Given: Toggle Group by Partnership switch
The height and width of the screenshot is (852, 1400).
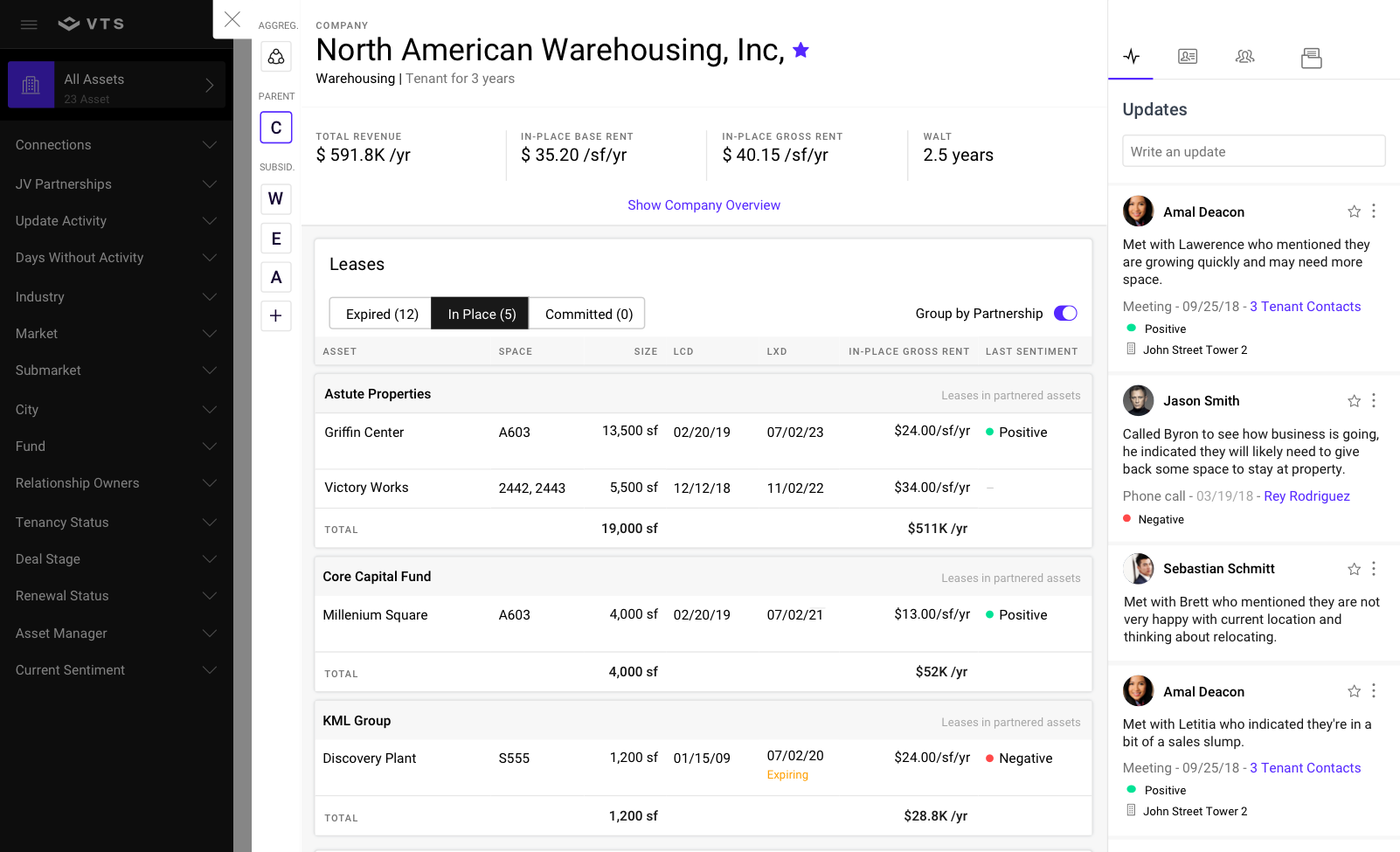Looking at the screenshot, I should click(1065, 314).
